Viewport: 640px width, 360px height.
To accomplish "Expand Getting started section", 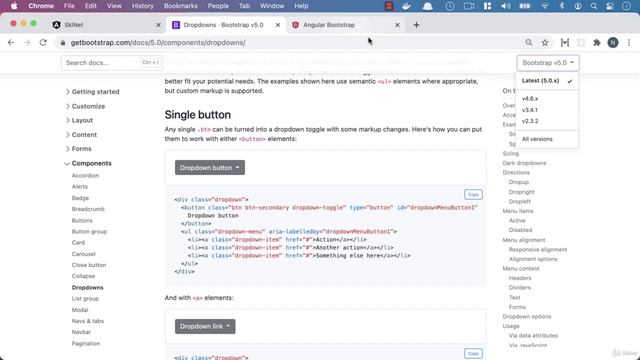I will [x=93, y=92].
